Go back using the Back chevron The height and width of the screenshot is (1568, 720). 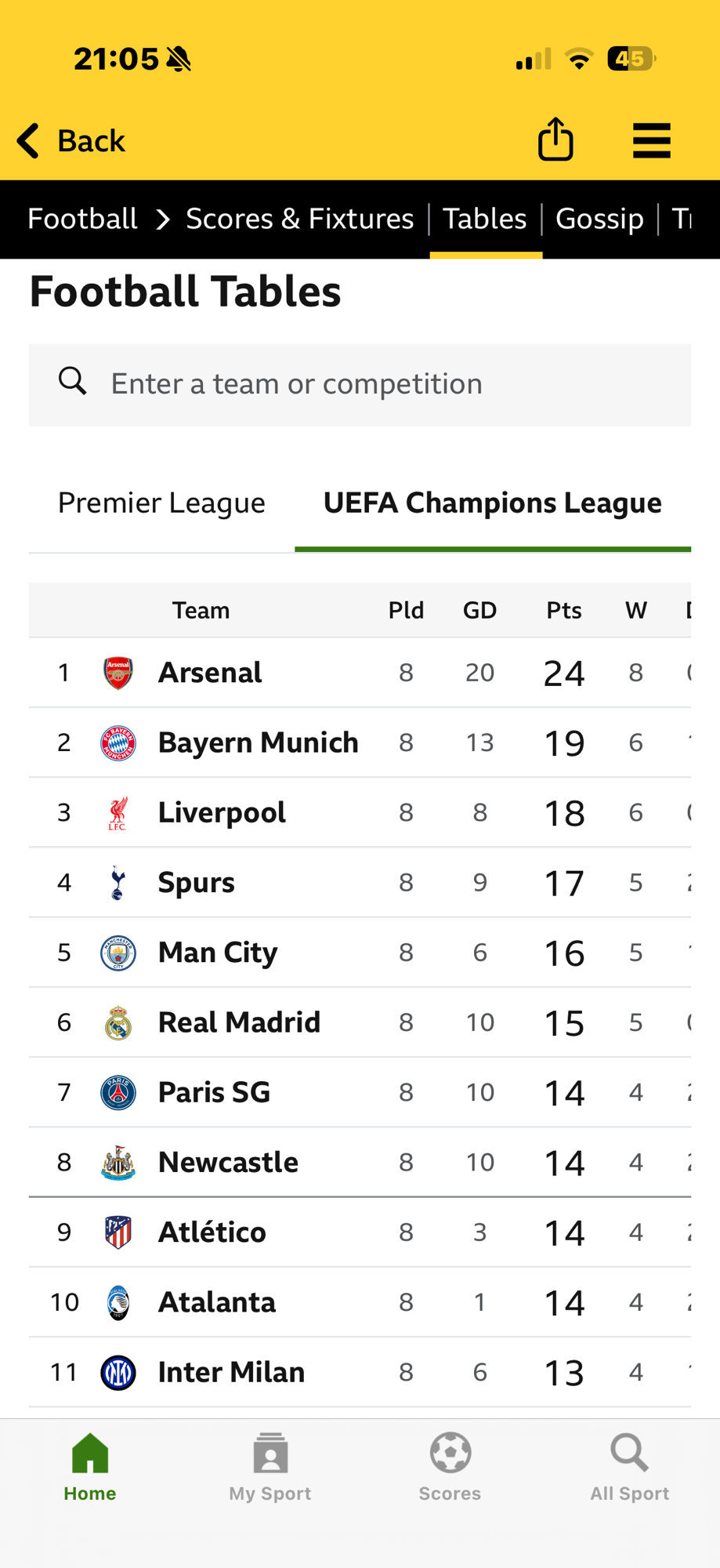tap(29, 141)
